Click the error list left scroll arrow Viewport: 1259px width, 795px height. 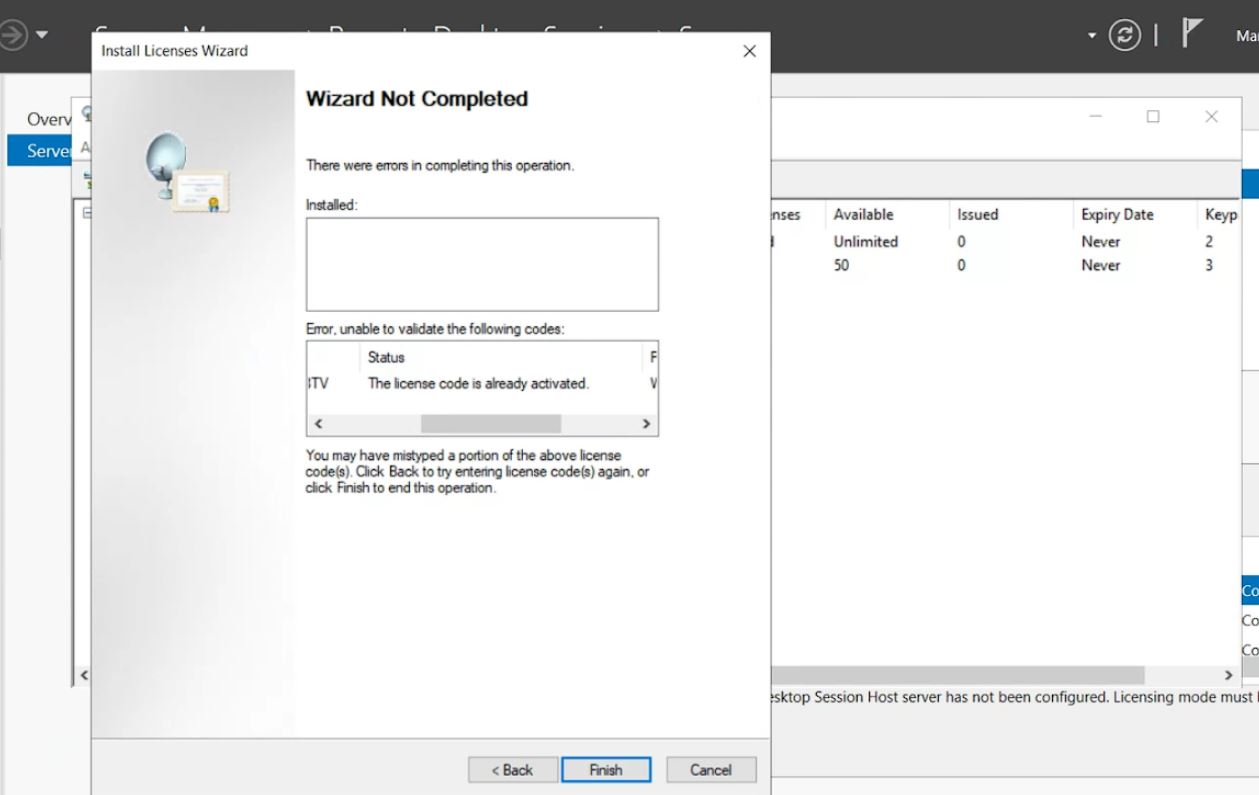319,424
